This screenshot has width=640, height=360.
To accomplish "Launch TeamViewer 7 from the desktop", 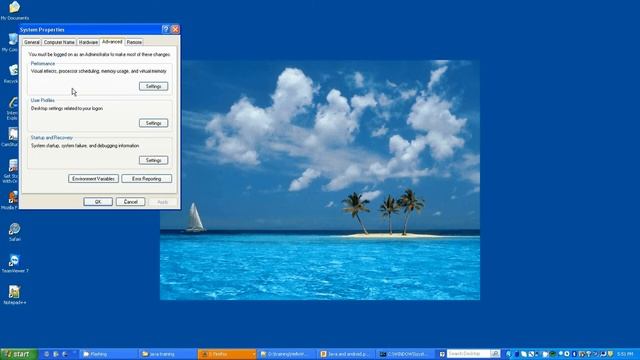I will click(15, 263).
